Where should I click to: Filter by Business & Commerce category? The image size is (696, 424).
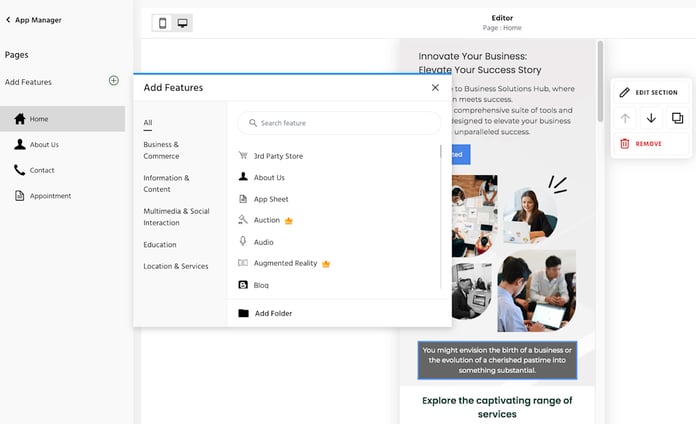pyautogui.click(x=161, y=150)
